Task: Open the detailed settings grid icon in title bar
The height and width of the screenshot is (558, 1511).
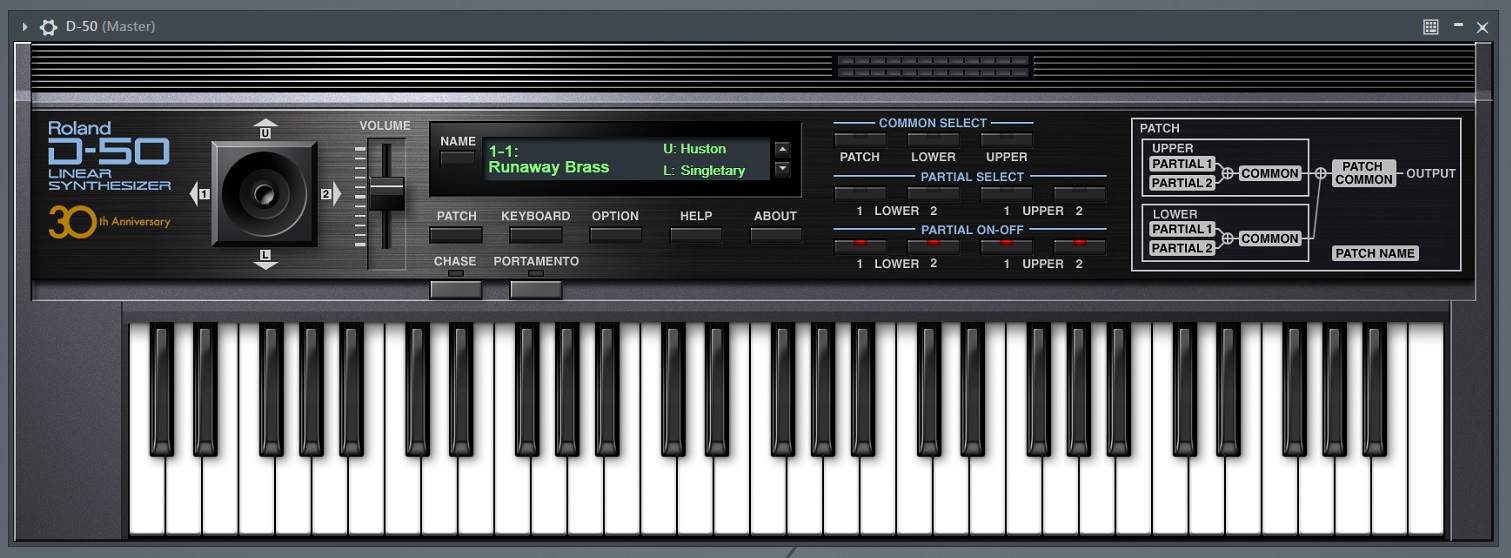Action: point(1431,27)
